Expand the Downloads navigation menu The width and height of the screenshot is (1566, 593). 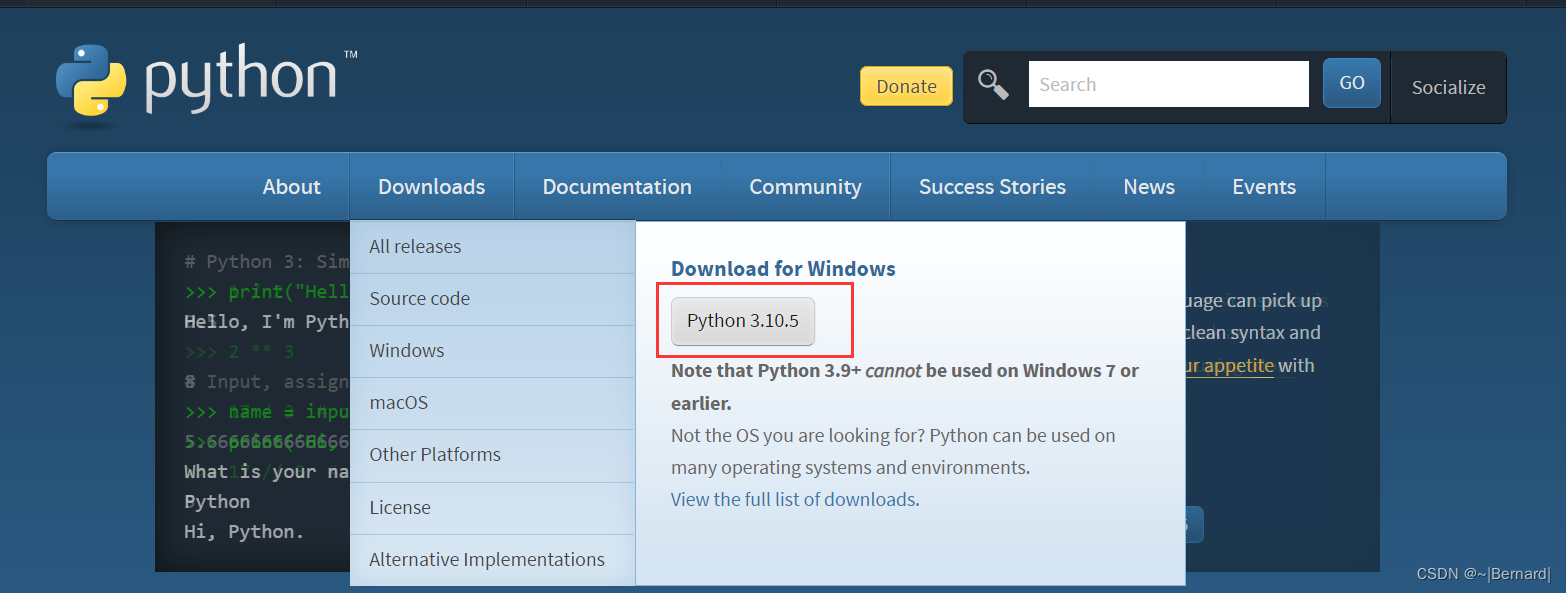[x=432, y=187]
